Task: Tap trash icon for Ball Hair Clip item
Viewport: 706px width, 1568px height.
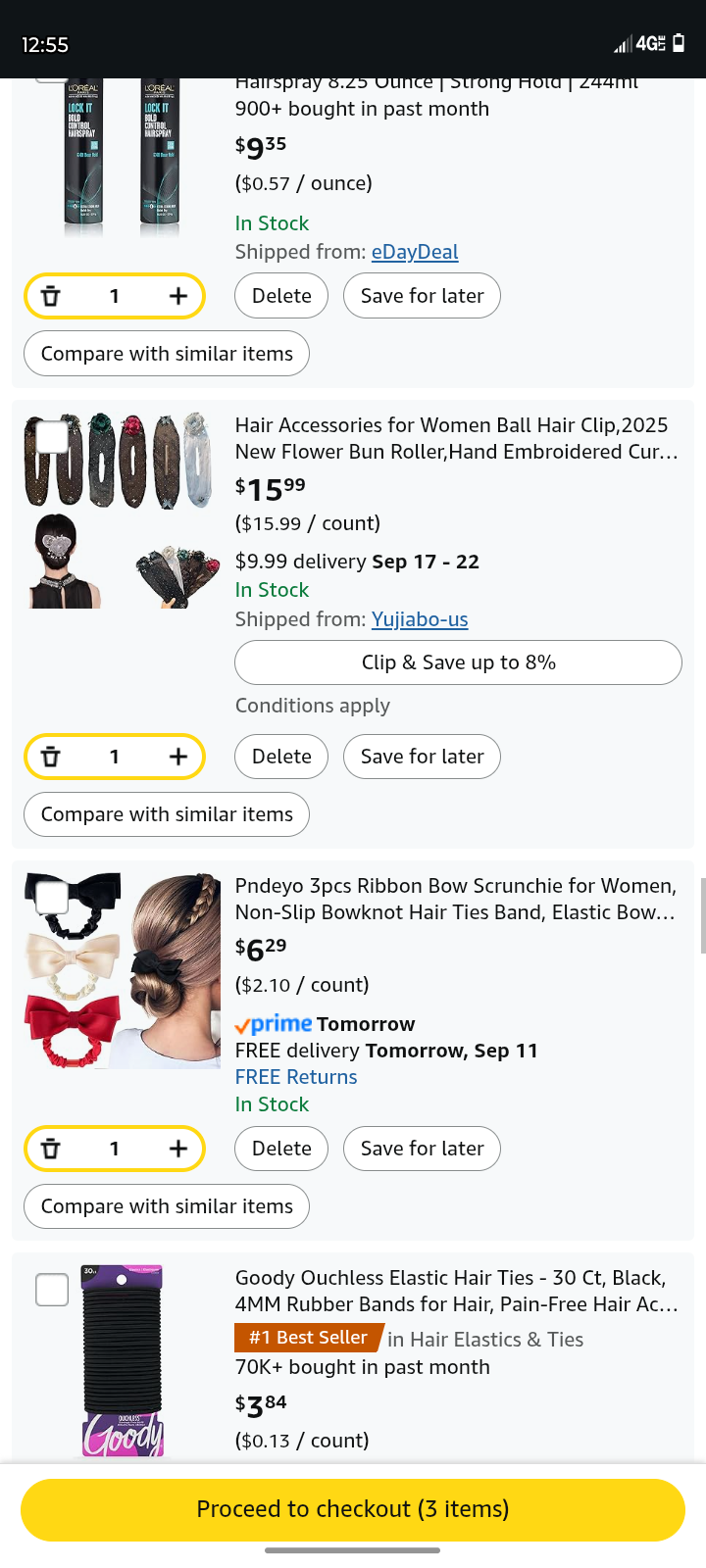Action: tap(51, 757)
